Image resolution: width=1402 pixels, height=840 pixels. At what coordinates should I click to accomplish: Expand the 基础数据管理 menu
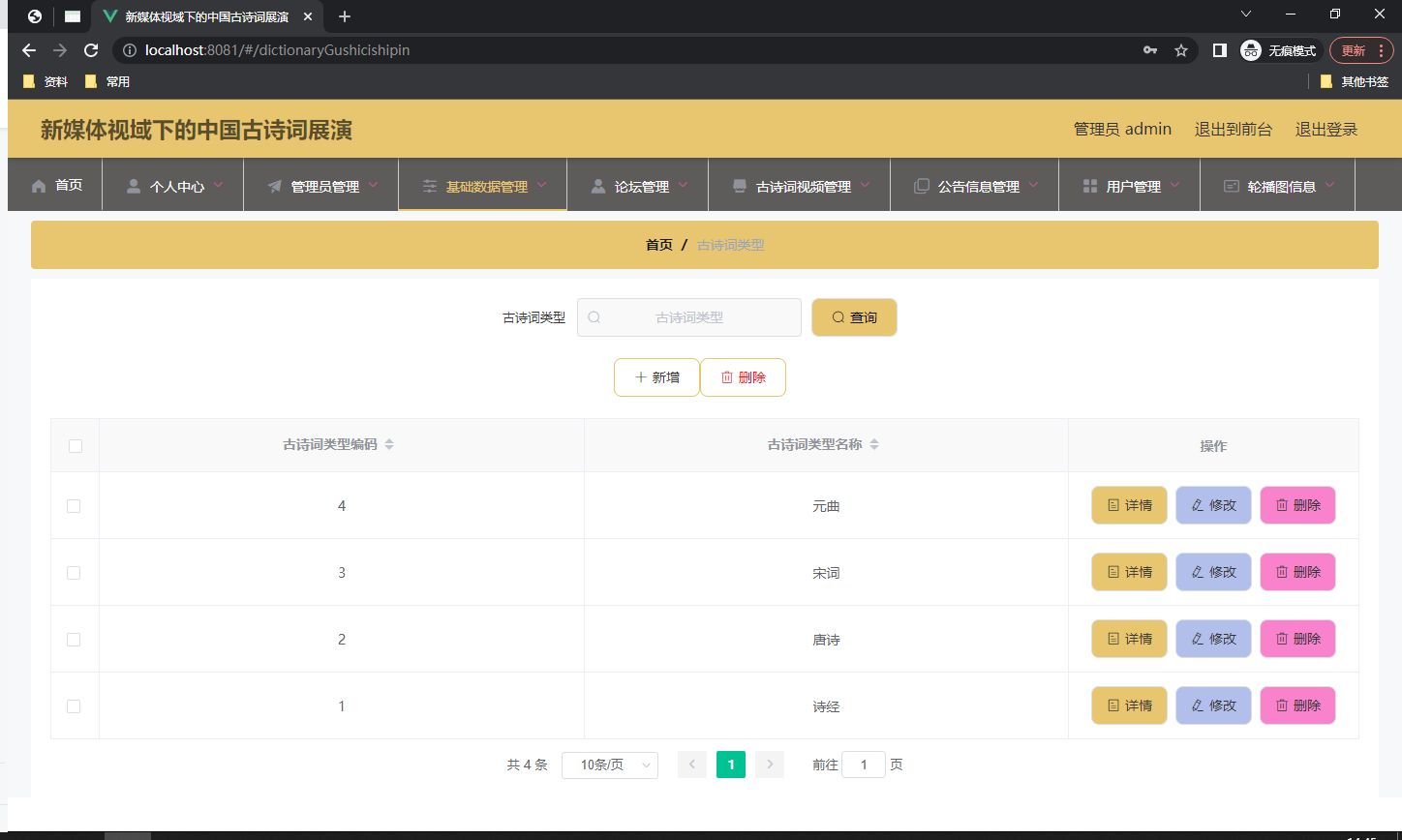tap(482, 186)
